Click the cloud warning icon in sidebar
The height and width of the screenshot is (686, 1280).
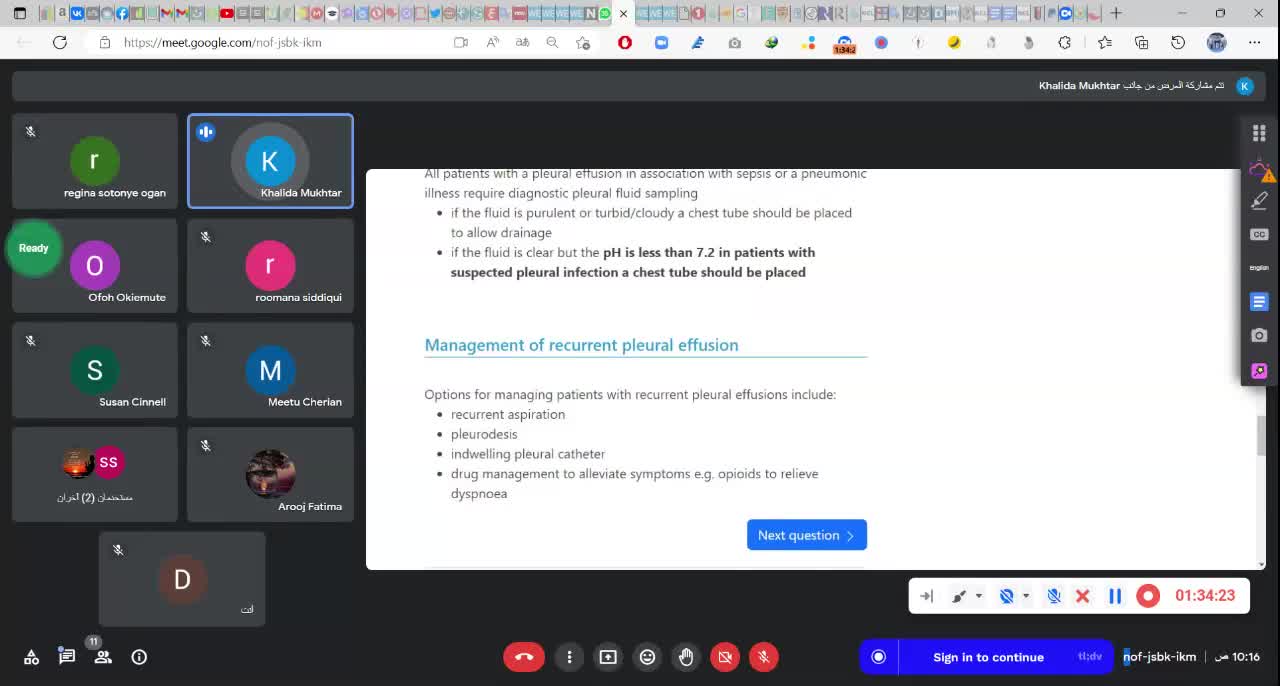1260,169
